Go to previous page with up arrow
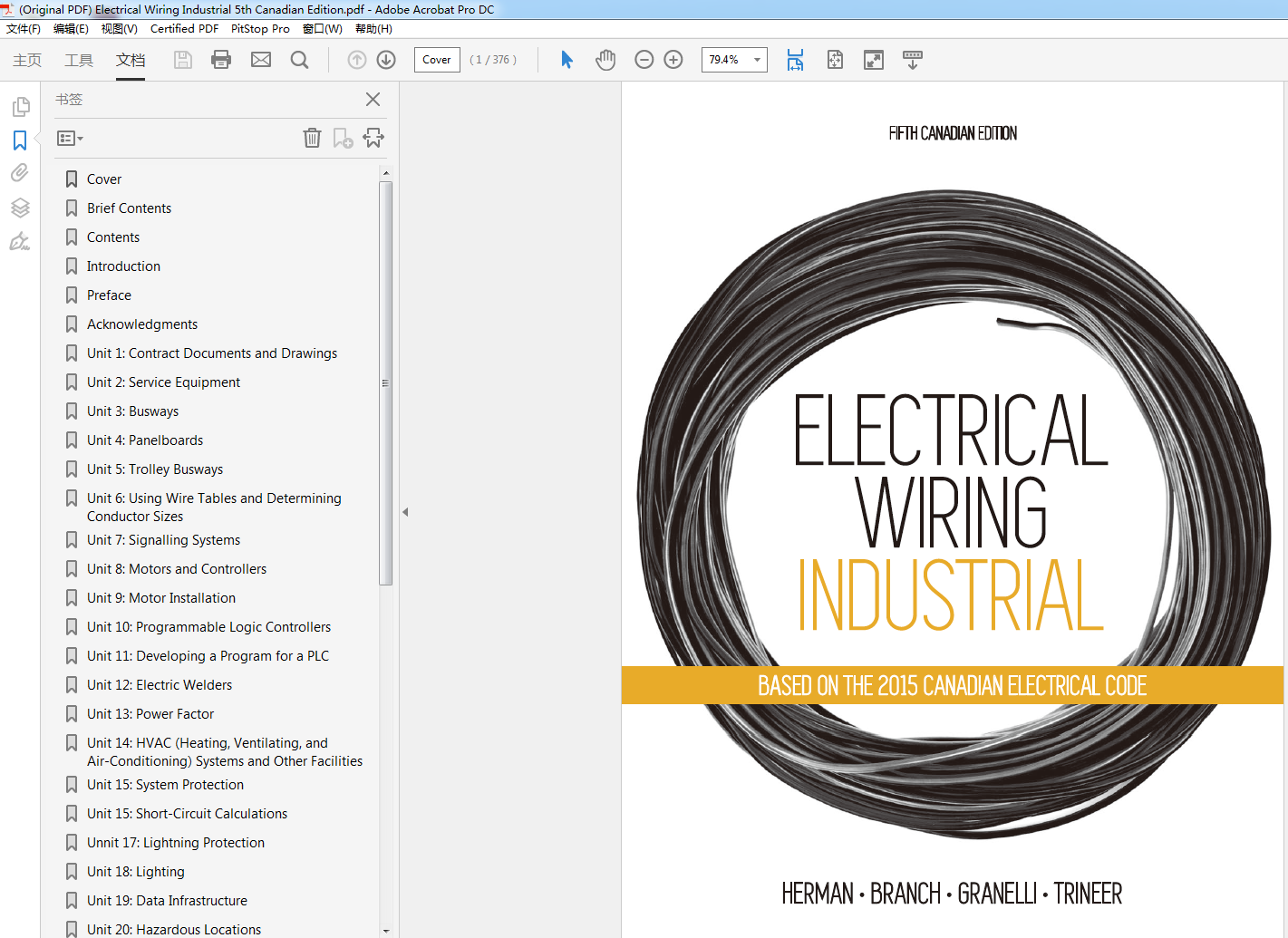 (x=357, y=60)
